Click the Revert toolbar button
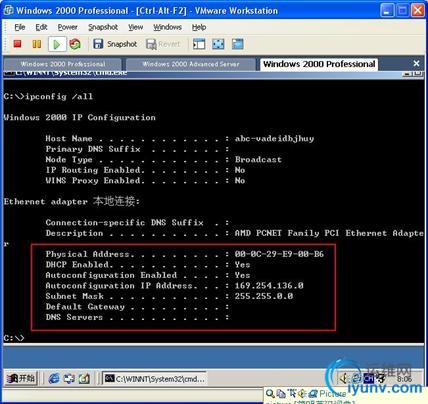The width and height of the screenshot is (428, 404). pyautogui.click(x=163, y=44)
